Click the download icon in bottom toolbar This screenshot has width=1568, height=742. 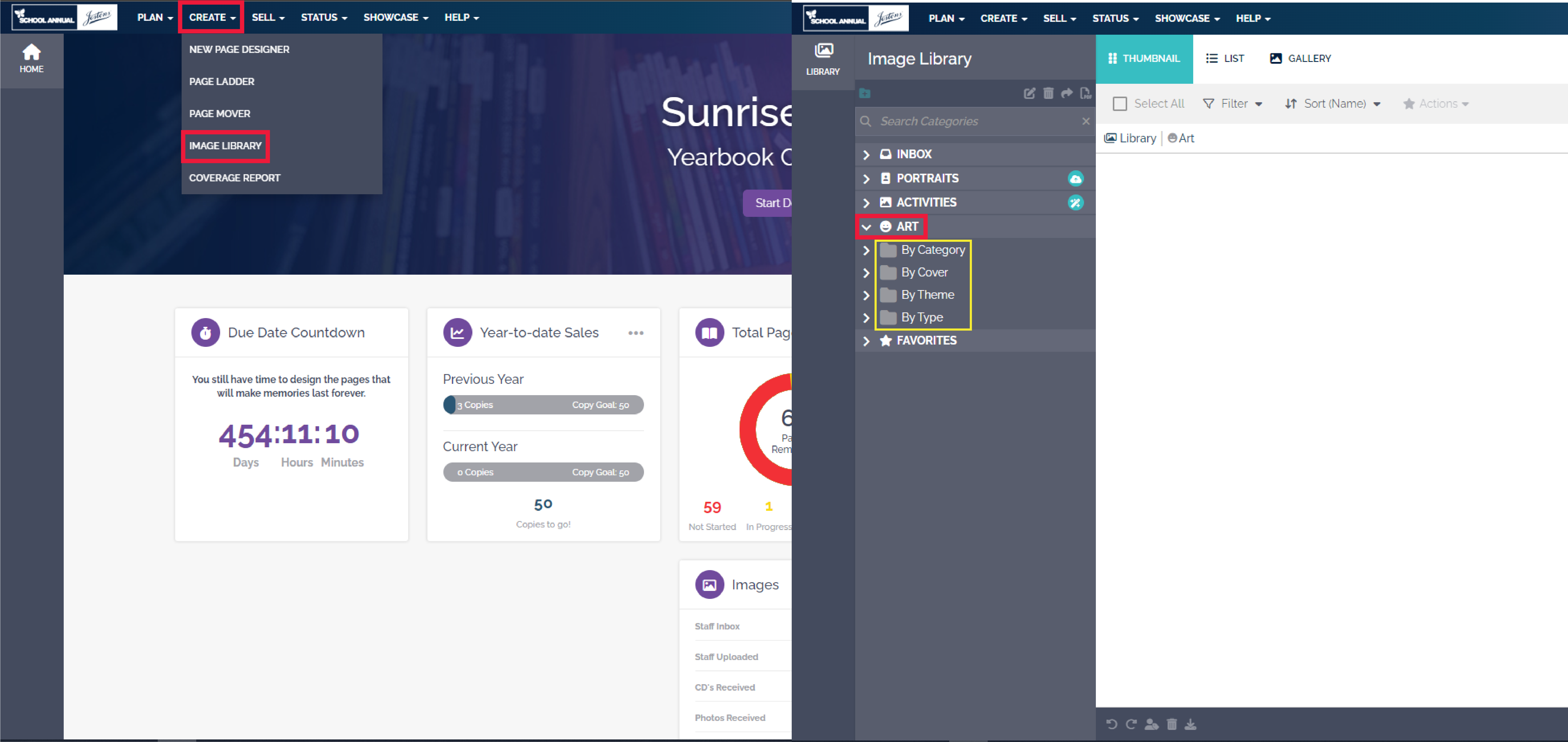click(x=1191, y=724)
